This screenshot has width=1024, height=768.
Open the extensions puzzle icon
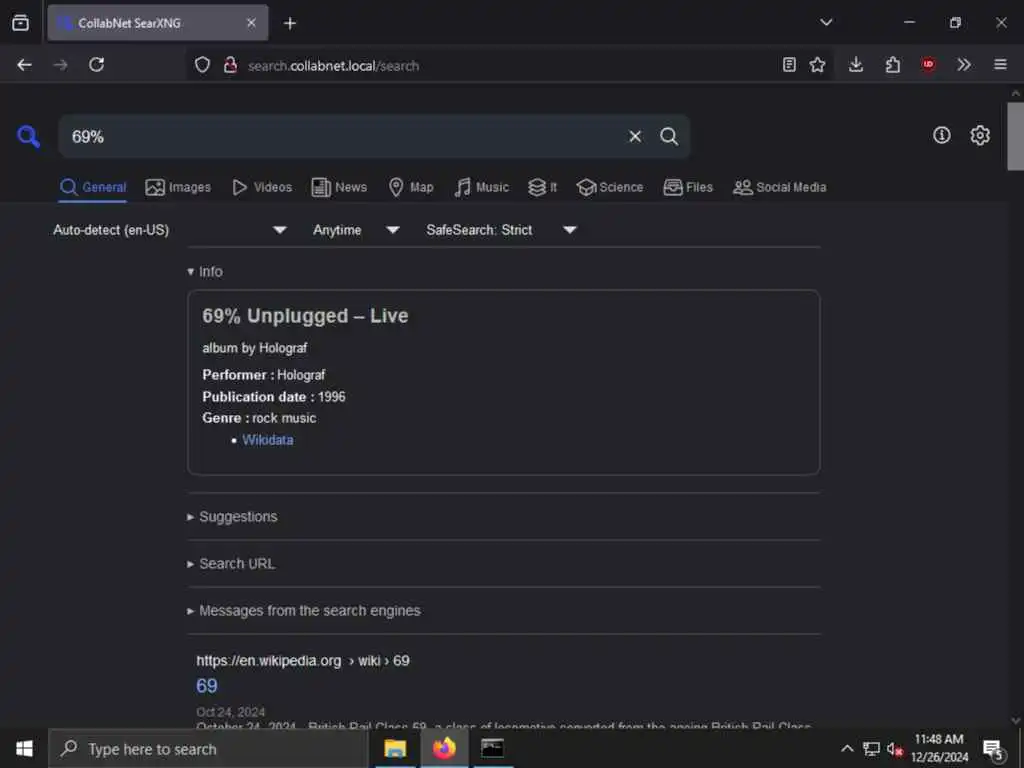point(892,65)
